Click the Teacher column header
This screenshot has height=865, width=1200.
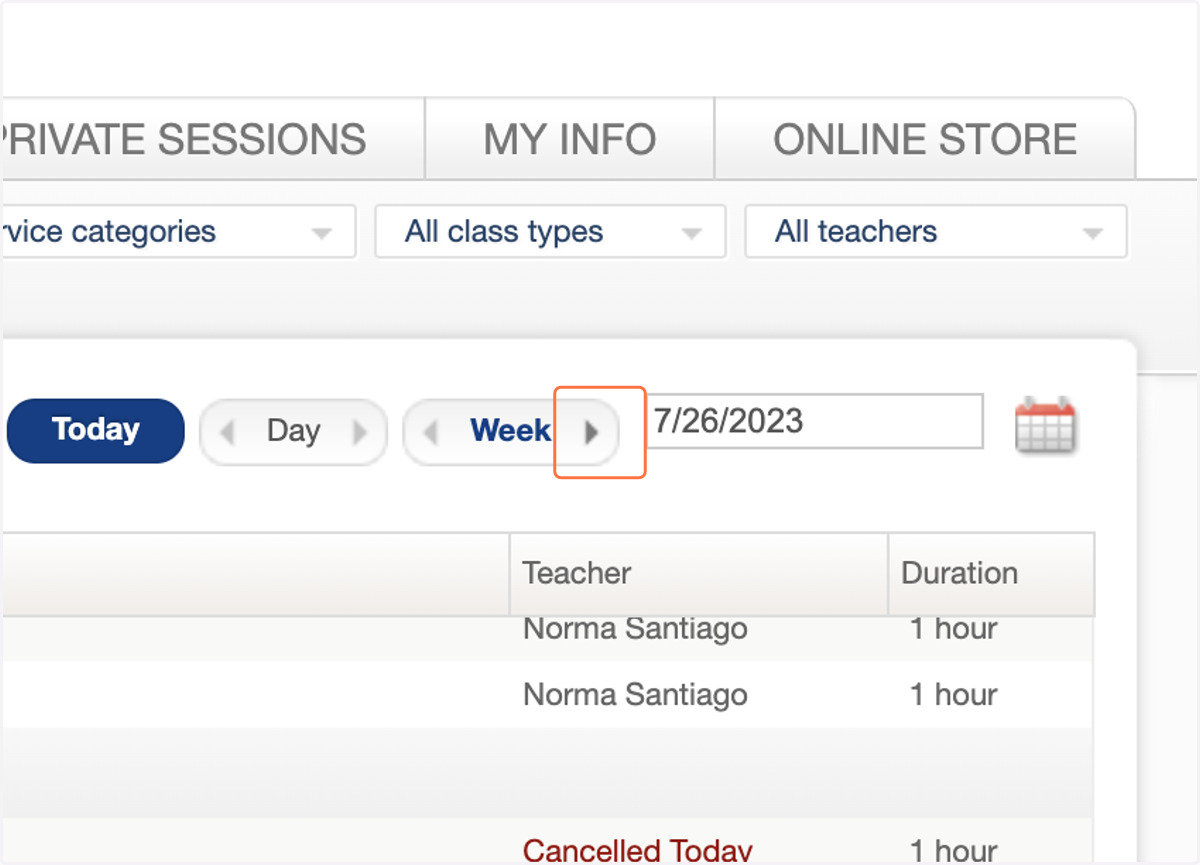click(x=699, y=573)
